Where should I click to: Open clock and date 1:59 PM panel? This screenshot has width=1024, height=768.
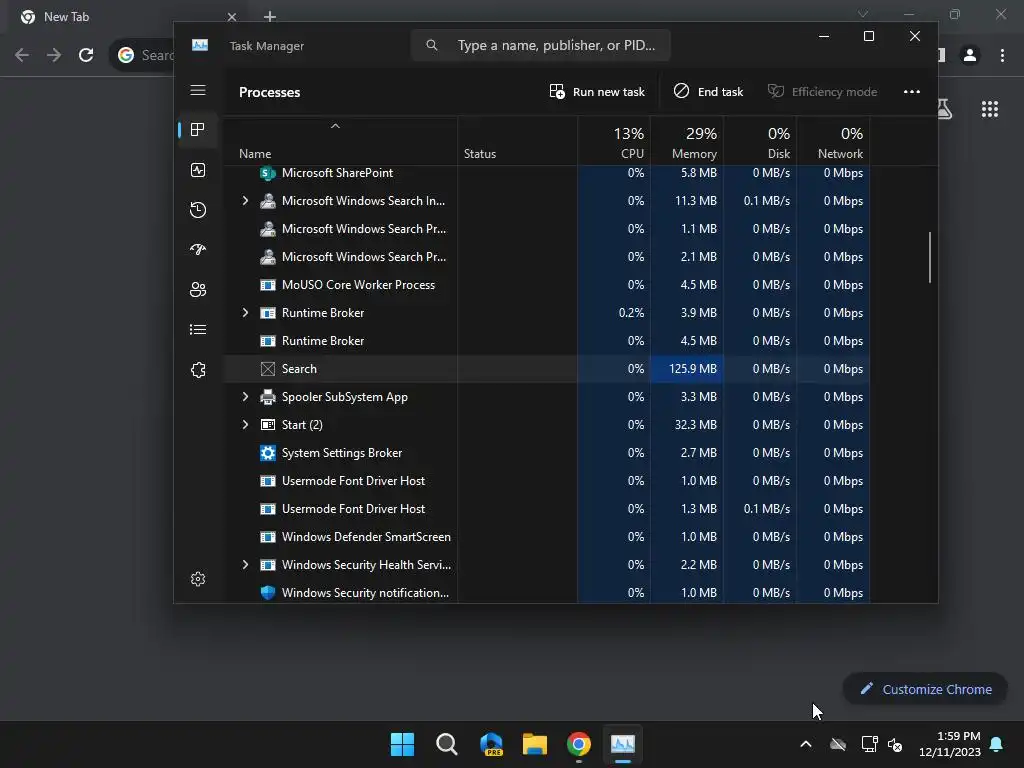coord(950,744)
